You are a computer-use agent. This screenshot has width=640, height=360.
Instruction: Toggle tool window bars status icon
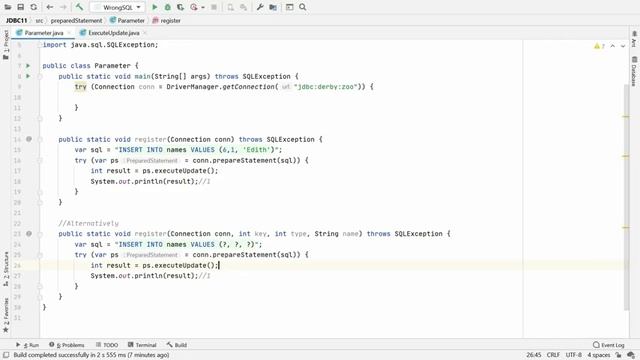6,355
